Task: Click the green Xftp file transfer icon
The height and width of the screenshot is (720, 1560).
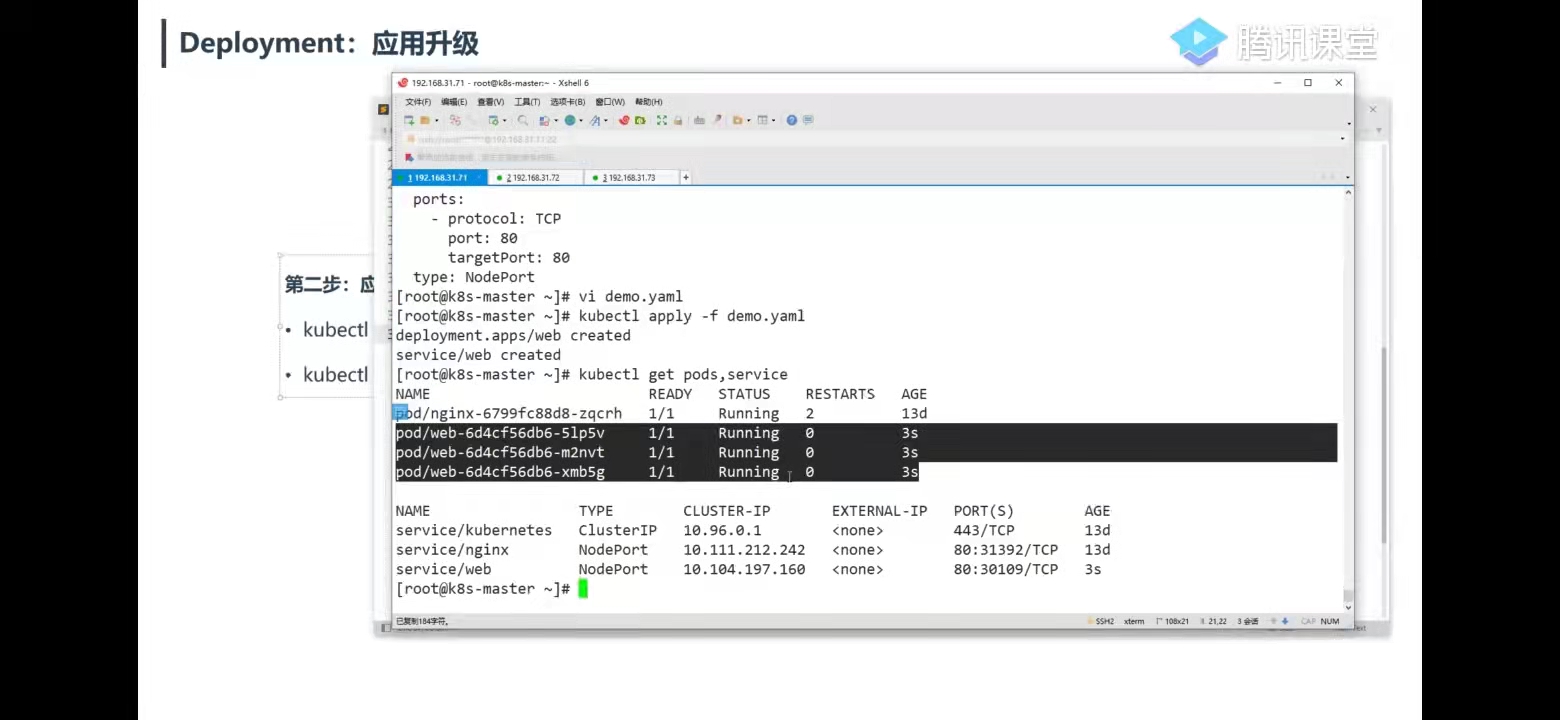Action: click(640, 120)
